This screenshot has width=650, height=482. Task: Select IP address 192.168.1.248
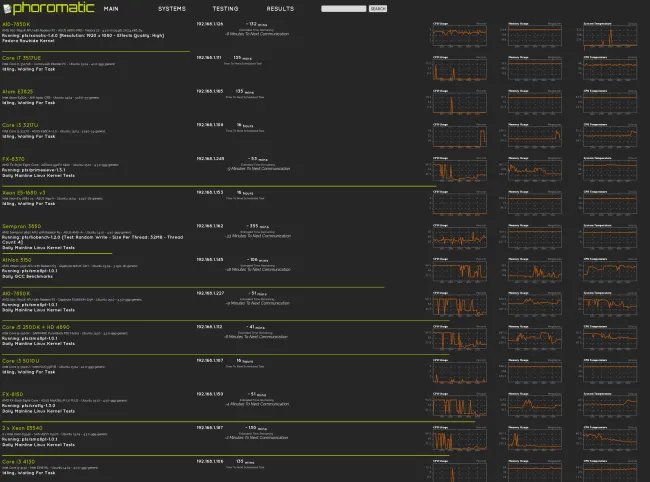pos(210,158)
